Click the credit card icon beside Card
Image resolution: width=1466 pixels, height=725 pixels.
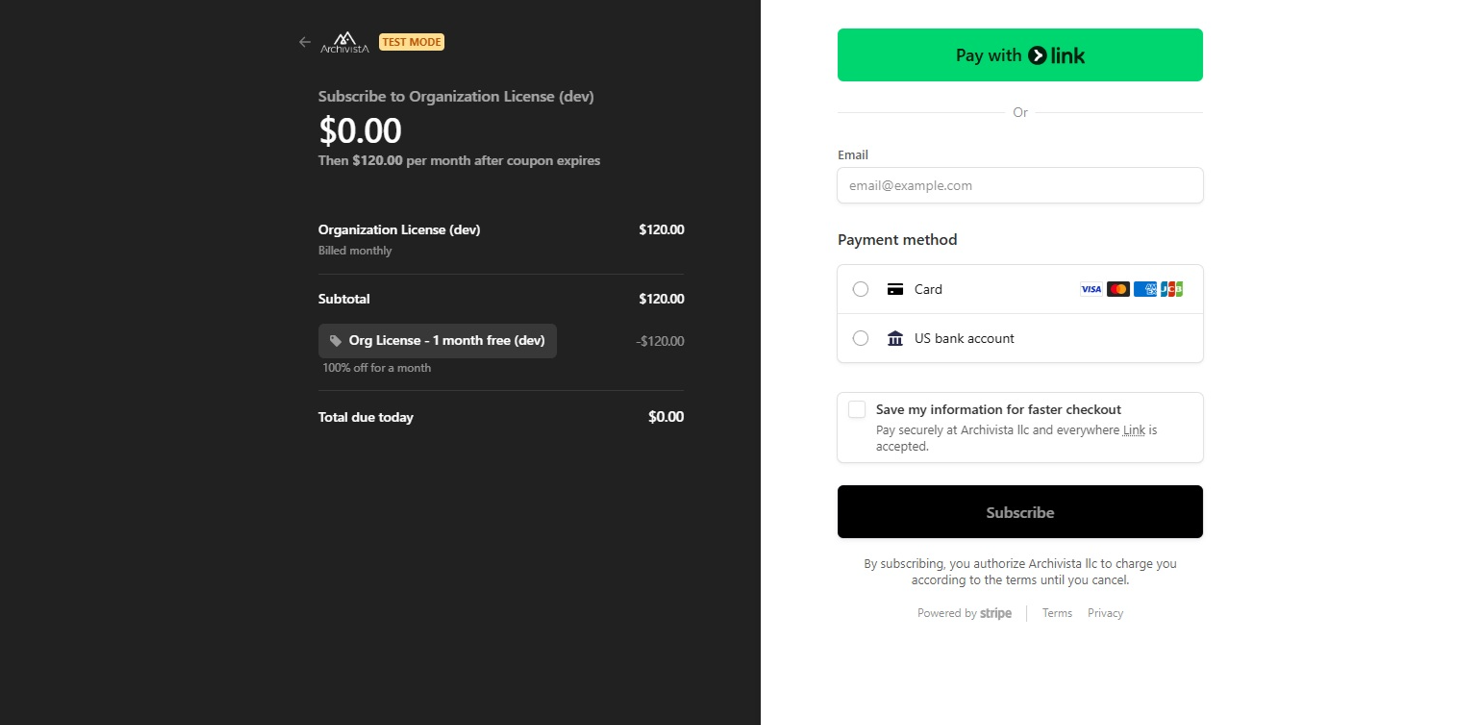(x=895, y=289)
